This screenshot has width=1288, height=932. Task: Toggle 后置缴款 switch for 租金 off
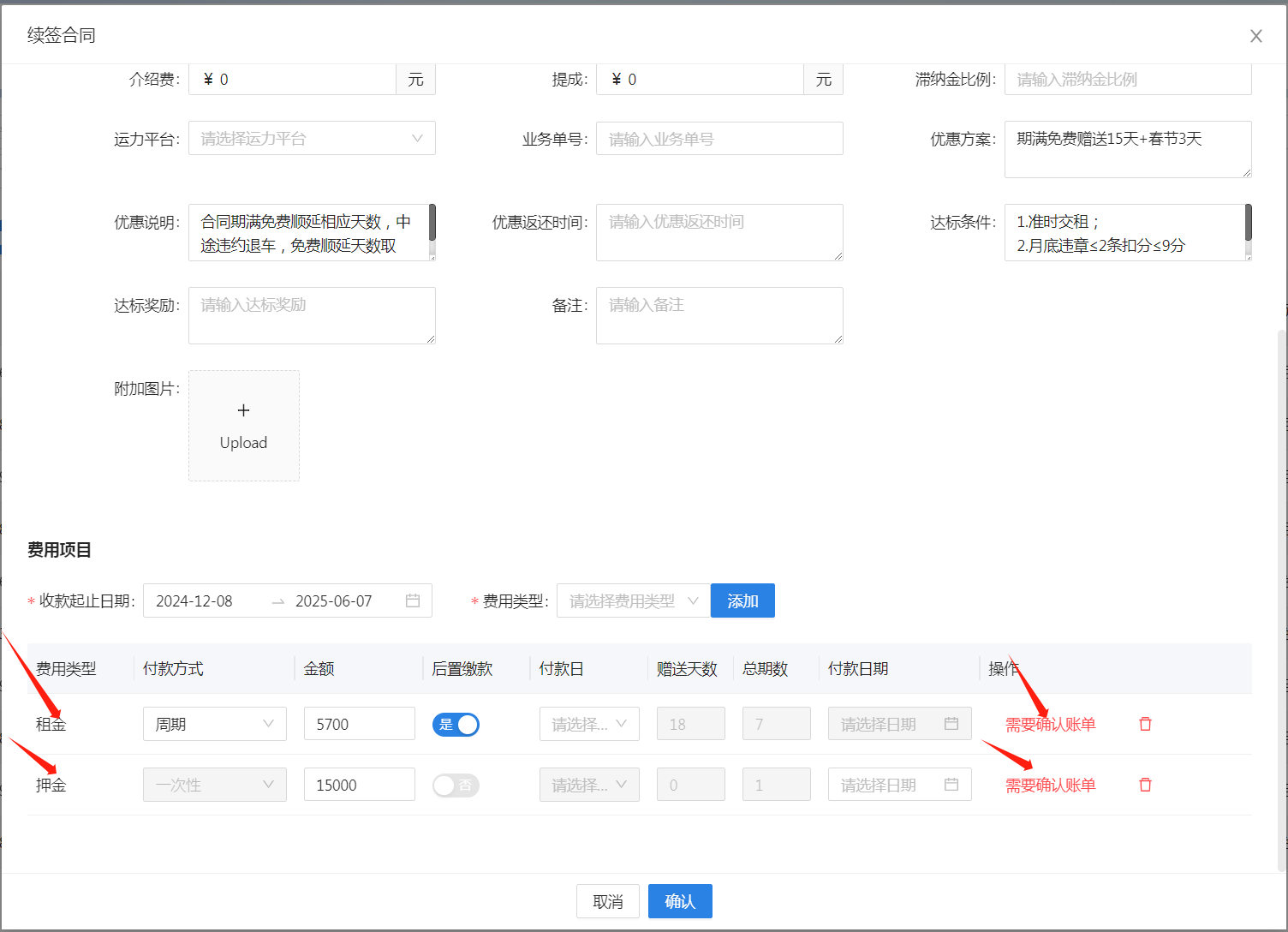tap(456, 725)
